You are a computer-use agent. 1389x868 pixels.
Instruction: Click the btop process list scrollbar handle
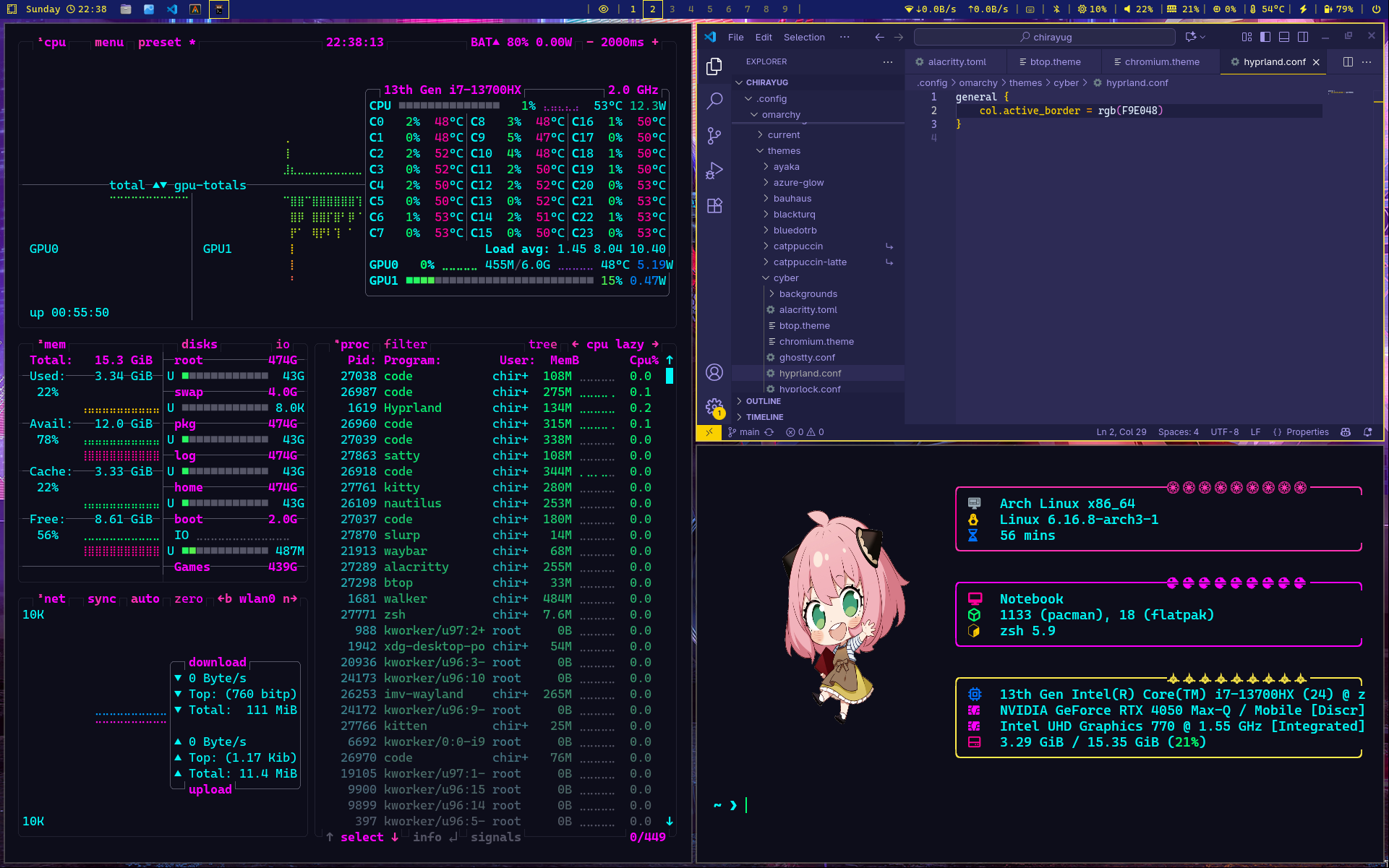coord(670,376)
